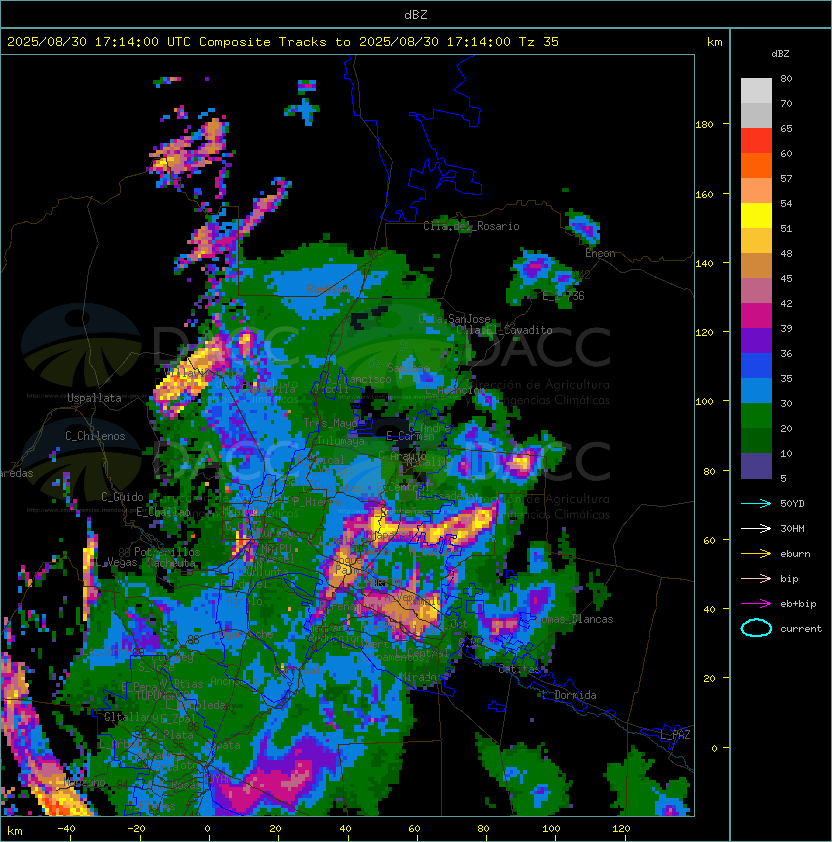Click the cyan 'current' ellipse symbol

pos(756,628)
